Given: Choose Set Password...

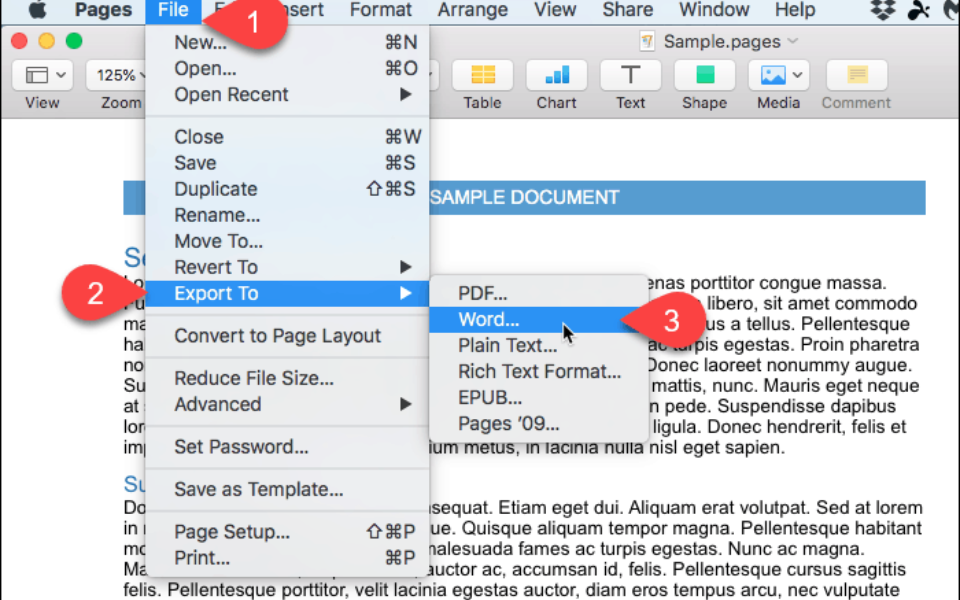Looking at the screenshot, I should click(x=287, y=447).
